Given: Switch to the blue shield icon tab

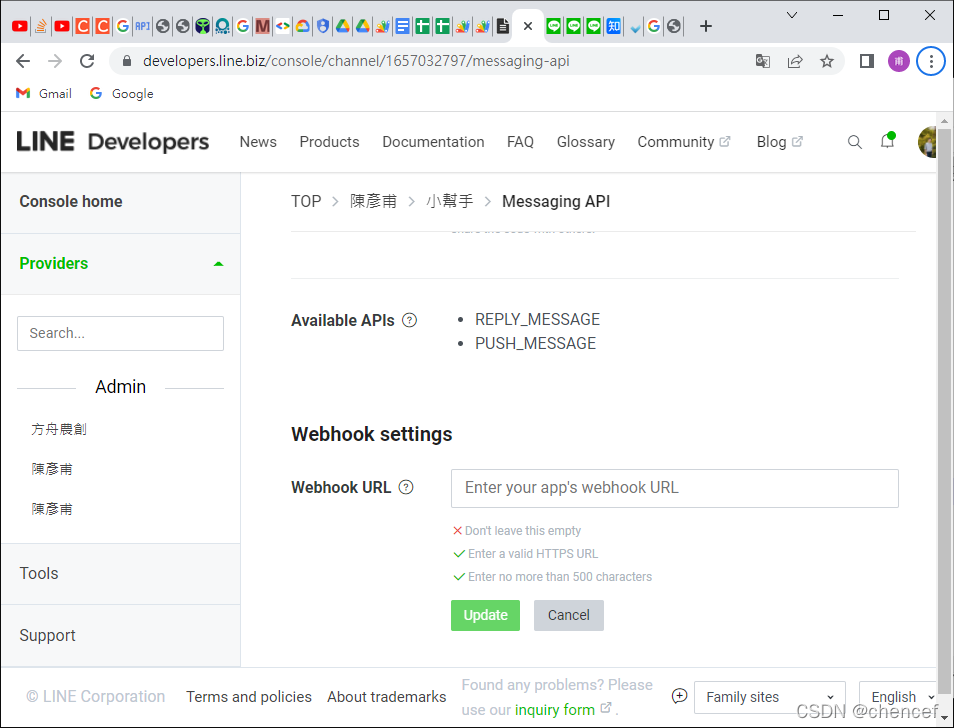Looking at the screenshot, I should 323,26.
